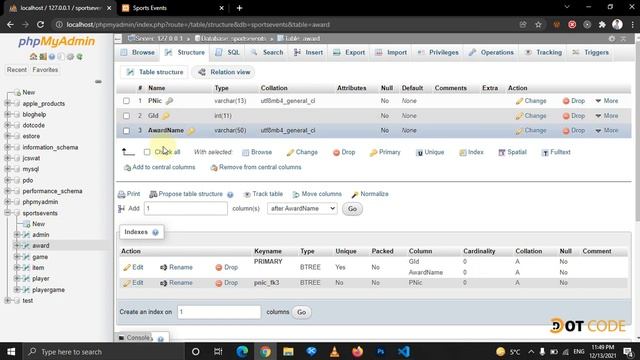640x360 pixels.
Task: Select the AwardName column checkbox
Action: tap(126, 131)
